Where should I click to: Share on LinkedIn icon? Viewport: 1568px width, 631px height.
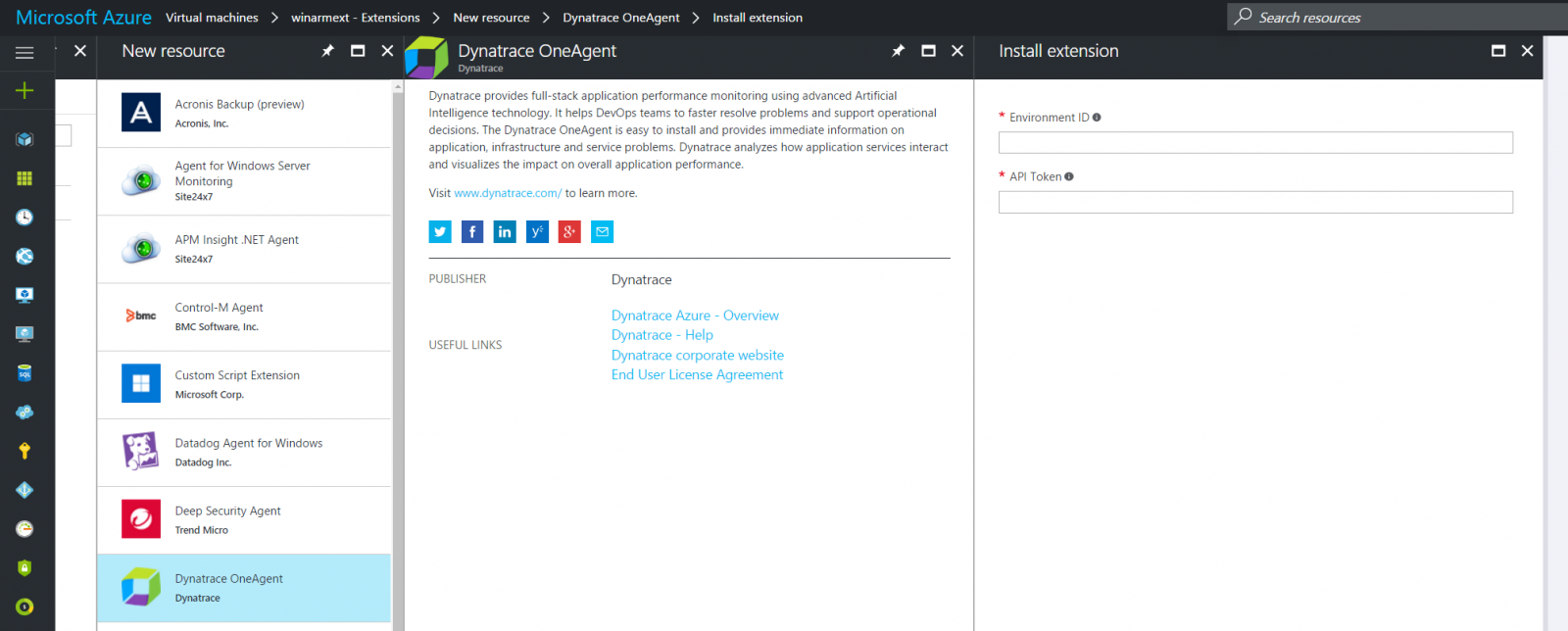tap(505, 231)
